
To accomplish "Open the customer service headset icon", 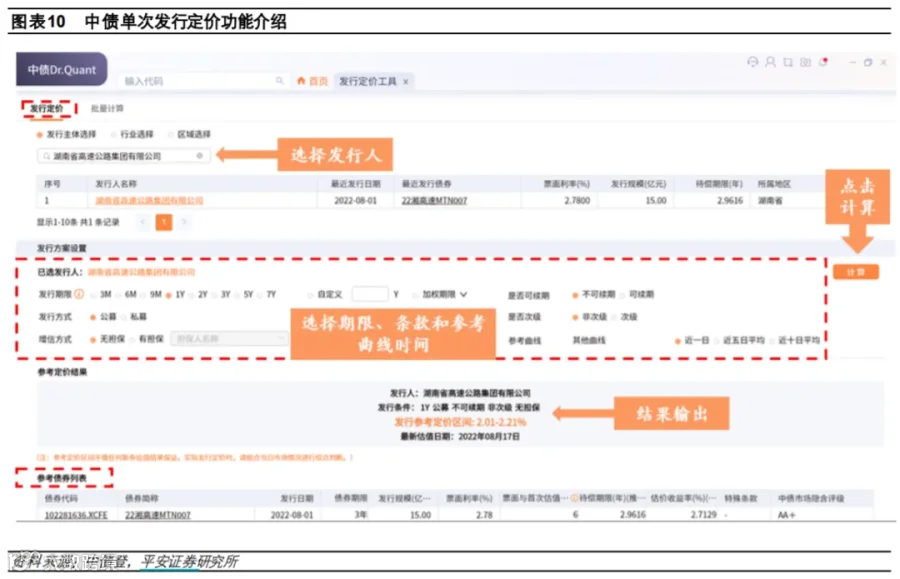I will [x=752, y=61].
